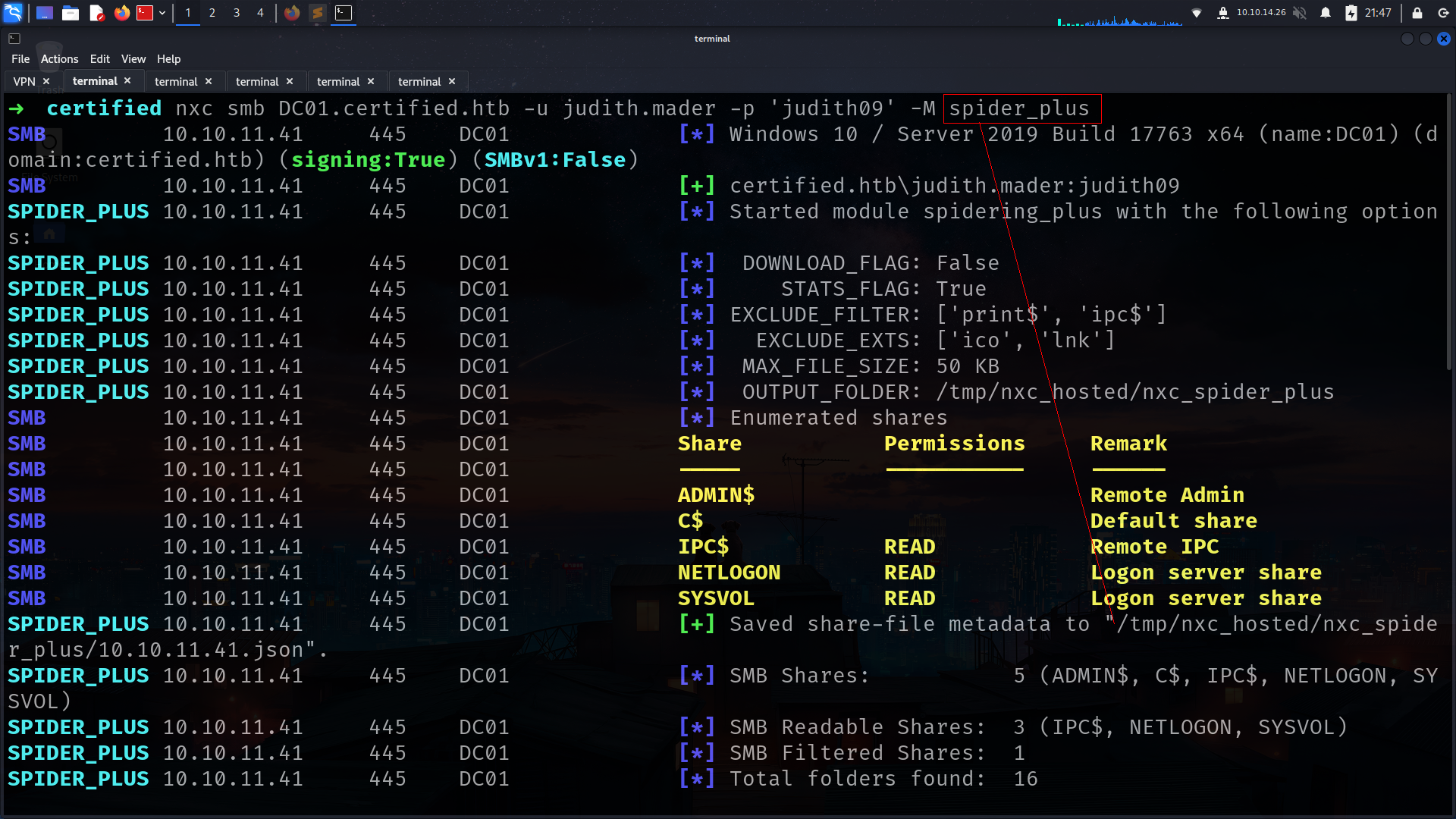
Task: Click the STATS_FLAG: True line
Action: (883, 289)
